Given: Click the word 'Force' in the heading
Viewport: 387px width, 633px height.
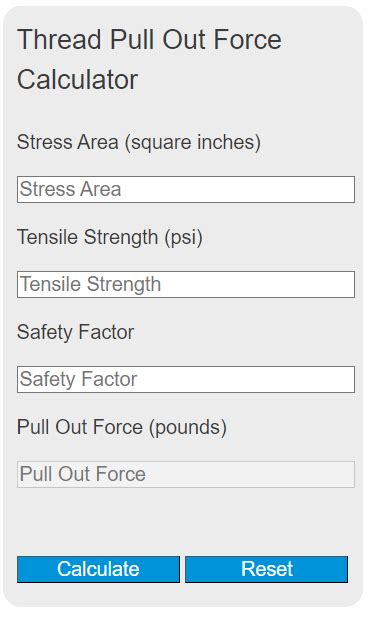Looking at the screenshot, I should (x=247, y=40).
